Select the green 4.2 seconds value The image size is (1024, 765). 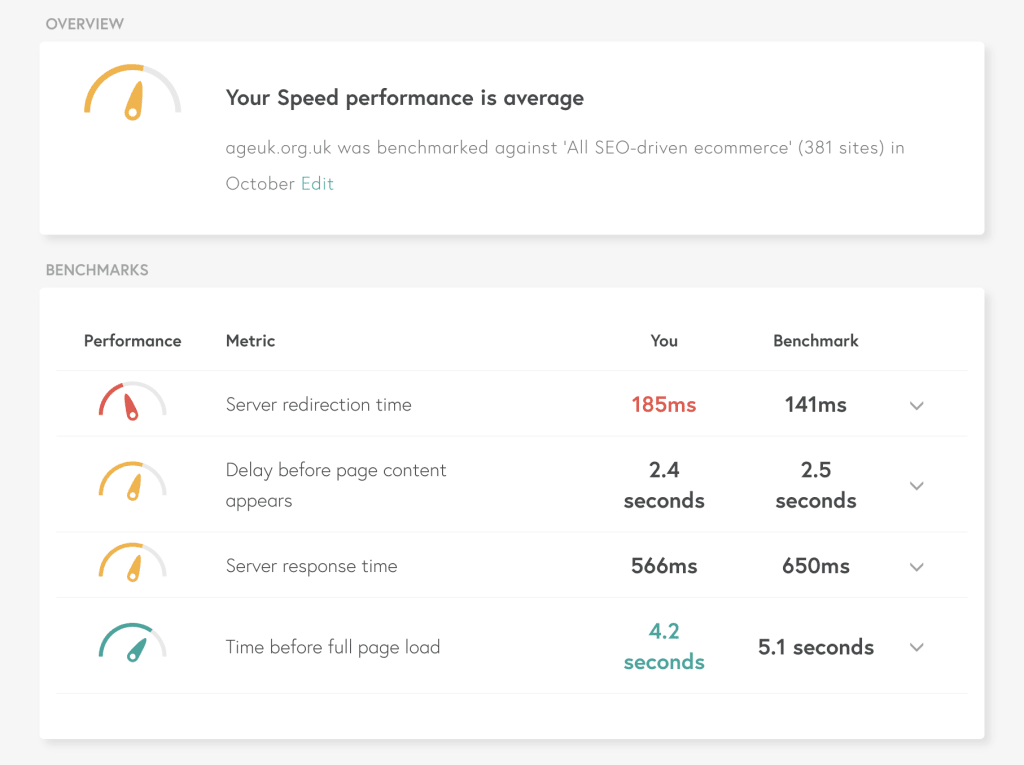click(x=664, y=646)
